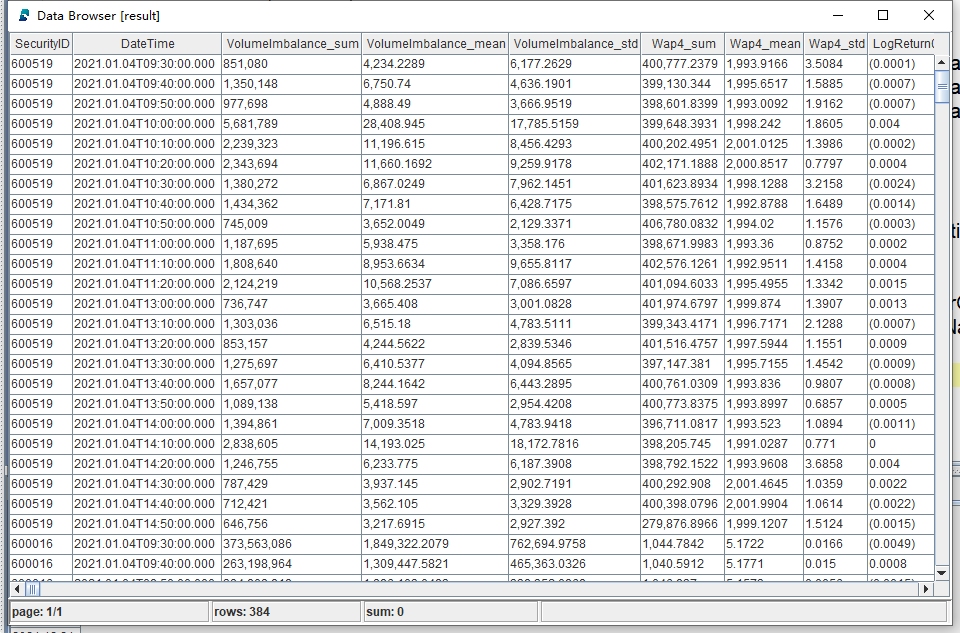The image size is (960, 633).
Task: Select the SecurityID column header
Action: point(41,44)
